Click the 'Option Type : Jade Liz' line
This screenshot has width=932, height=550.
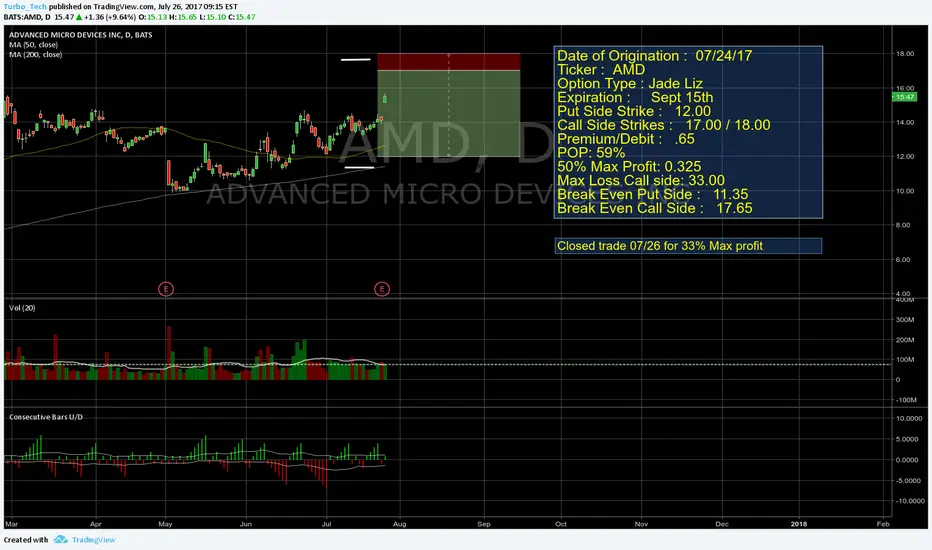(x=629, y=84)
